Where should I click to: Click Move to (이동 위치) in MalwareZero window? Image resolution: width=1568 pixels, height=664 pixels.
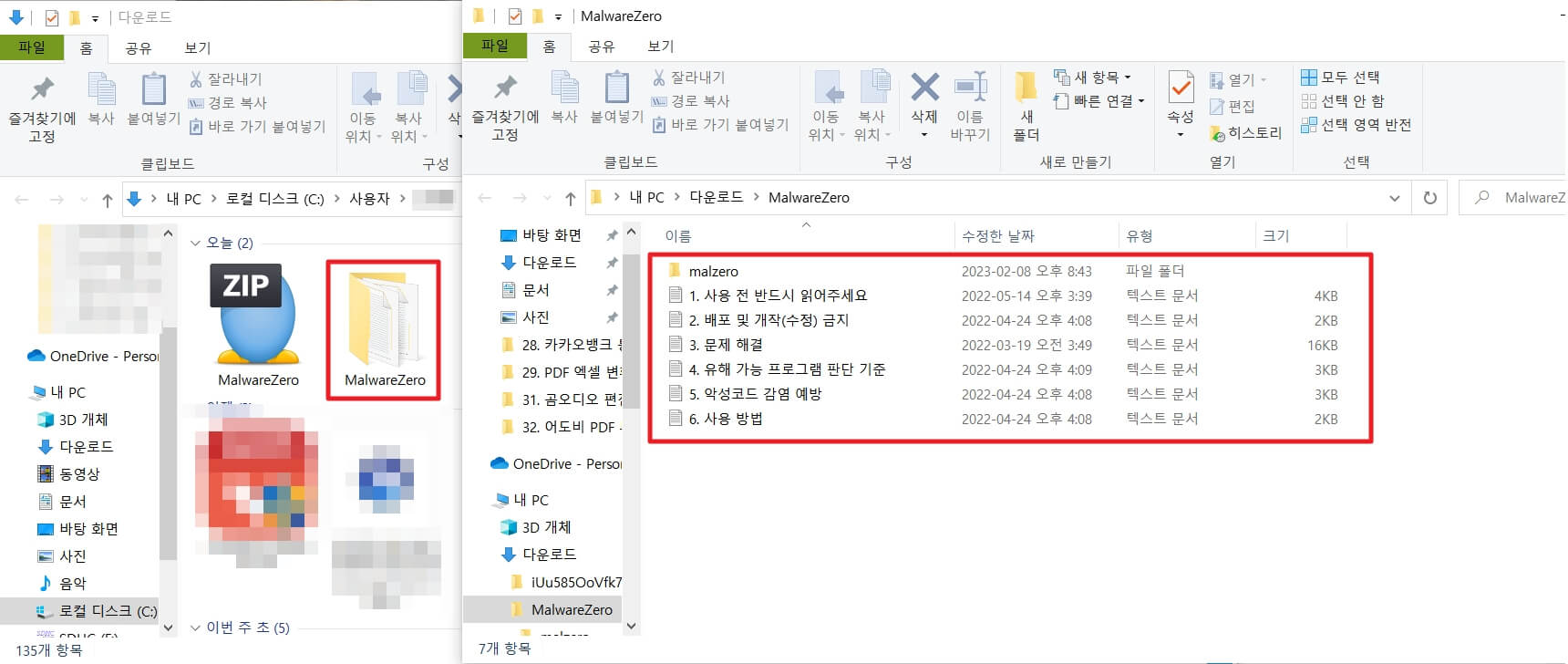coord(826,106)
